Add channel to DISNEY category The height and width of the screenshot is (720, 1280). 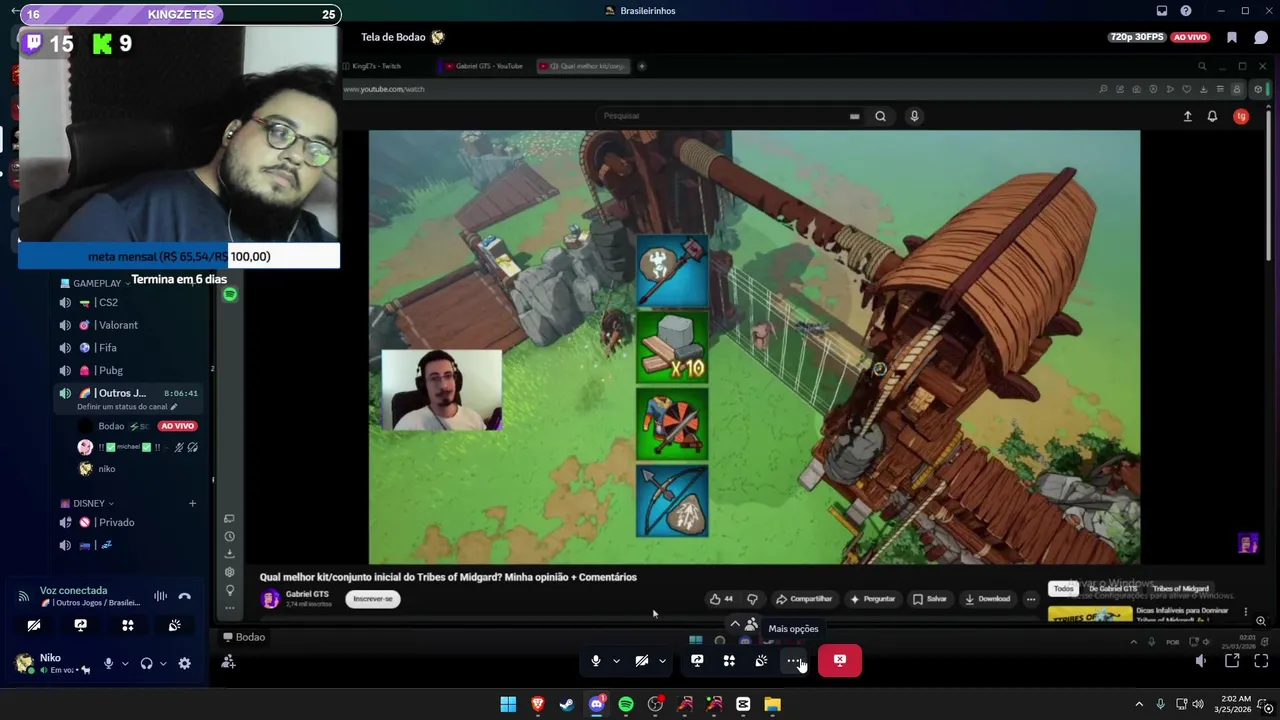pos(192,503)
